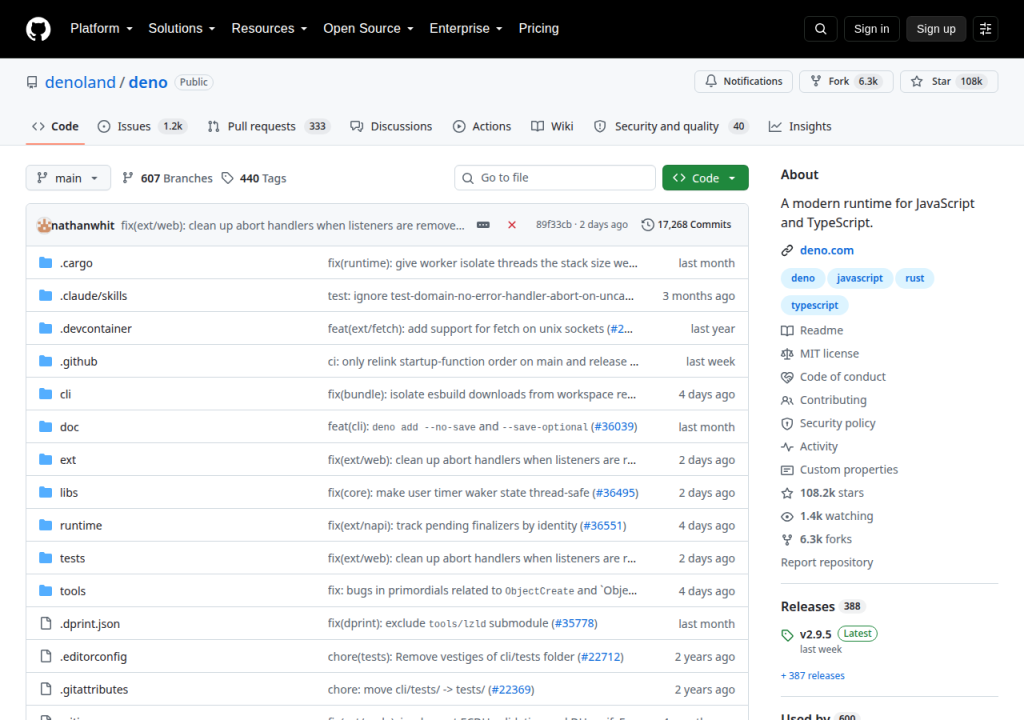Screen dimensions: 1024x720
Task: Click the runtime folder icon
Action: (46, 525)
